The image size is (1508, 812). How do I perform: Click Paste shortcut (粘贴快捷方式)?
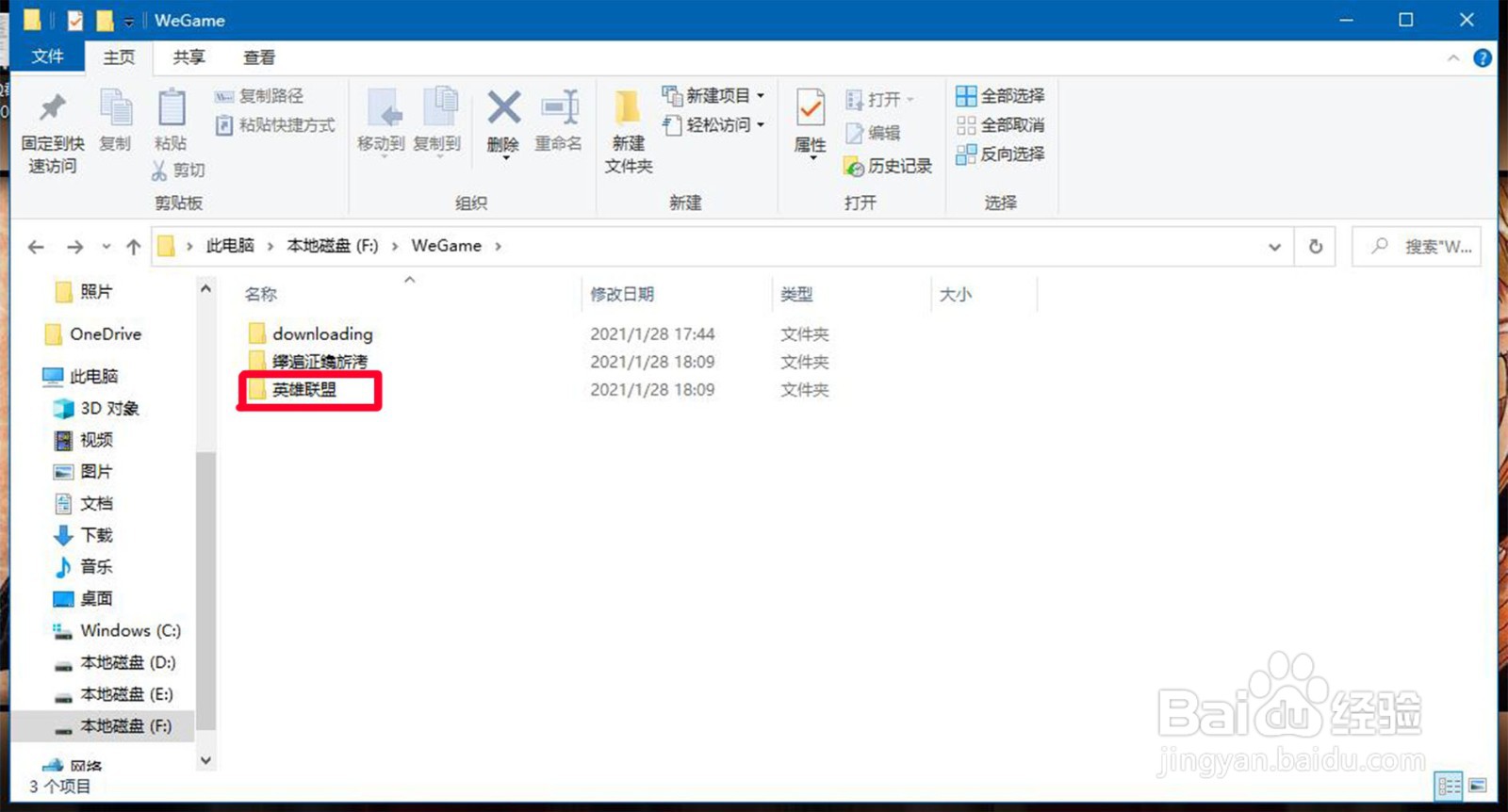point(274,124)
